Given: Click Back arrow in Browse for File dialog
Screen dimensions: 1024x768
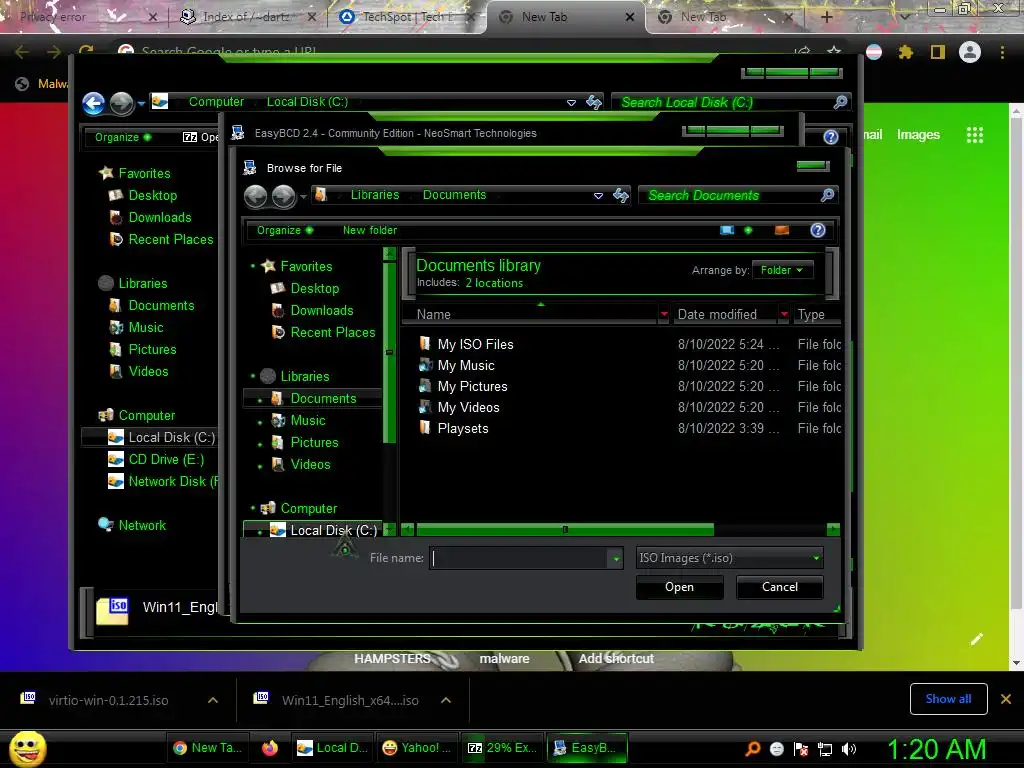Looking at the screenshot, I should [255, 195].
